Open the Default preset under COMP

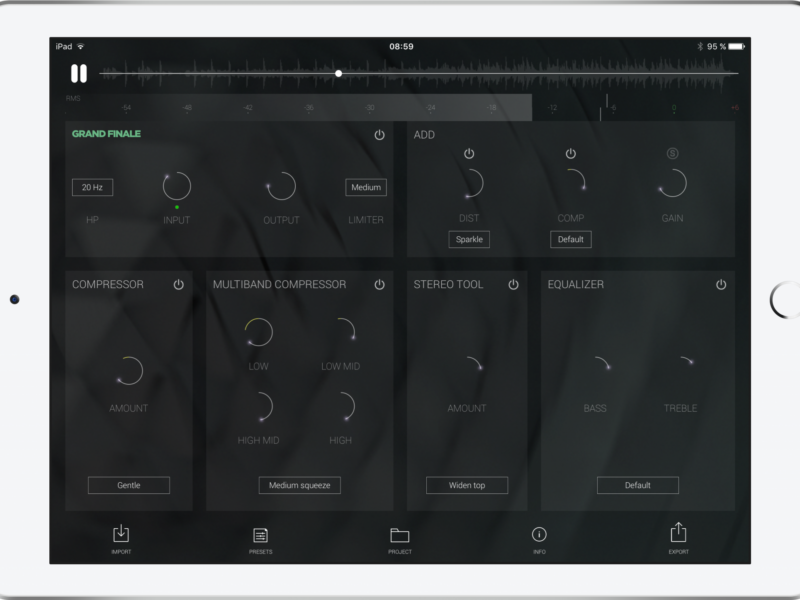[570, 239]
